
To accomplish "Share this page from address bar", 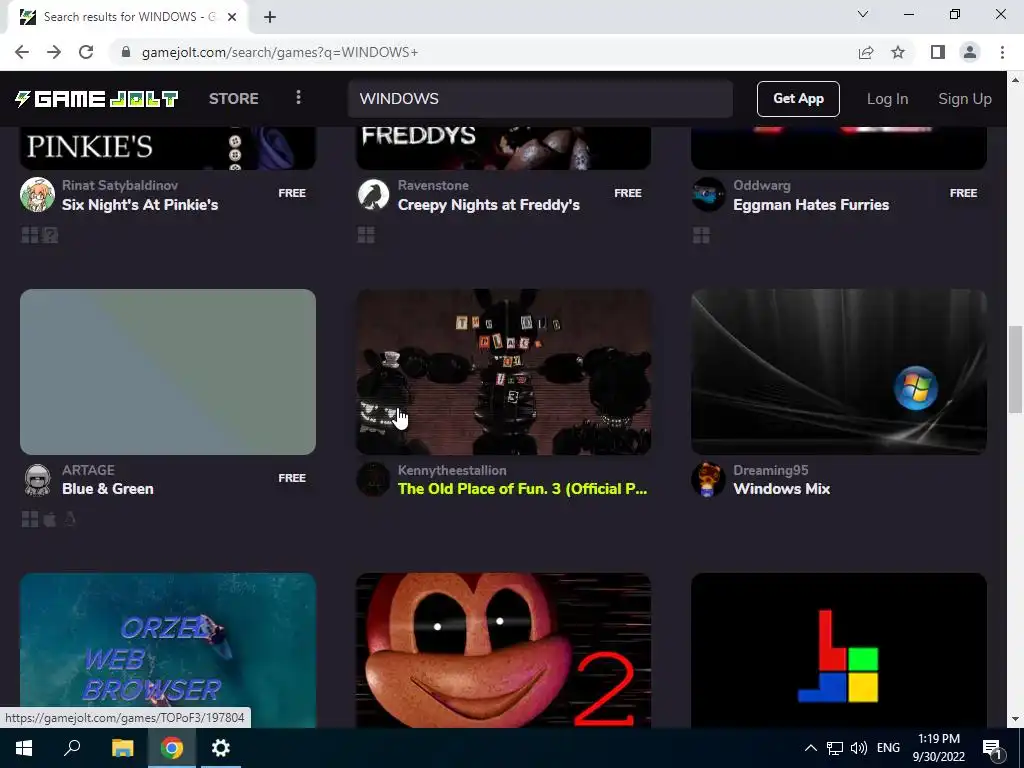I will tap(866, 52).
